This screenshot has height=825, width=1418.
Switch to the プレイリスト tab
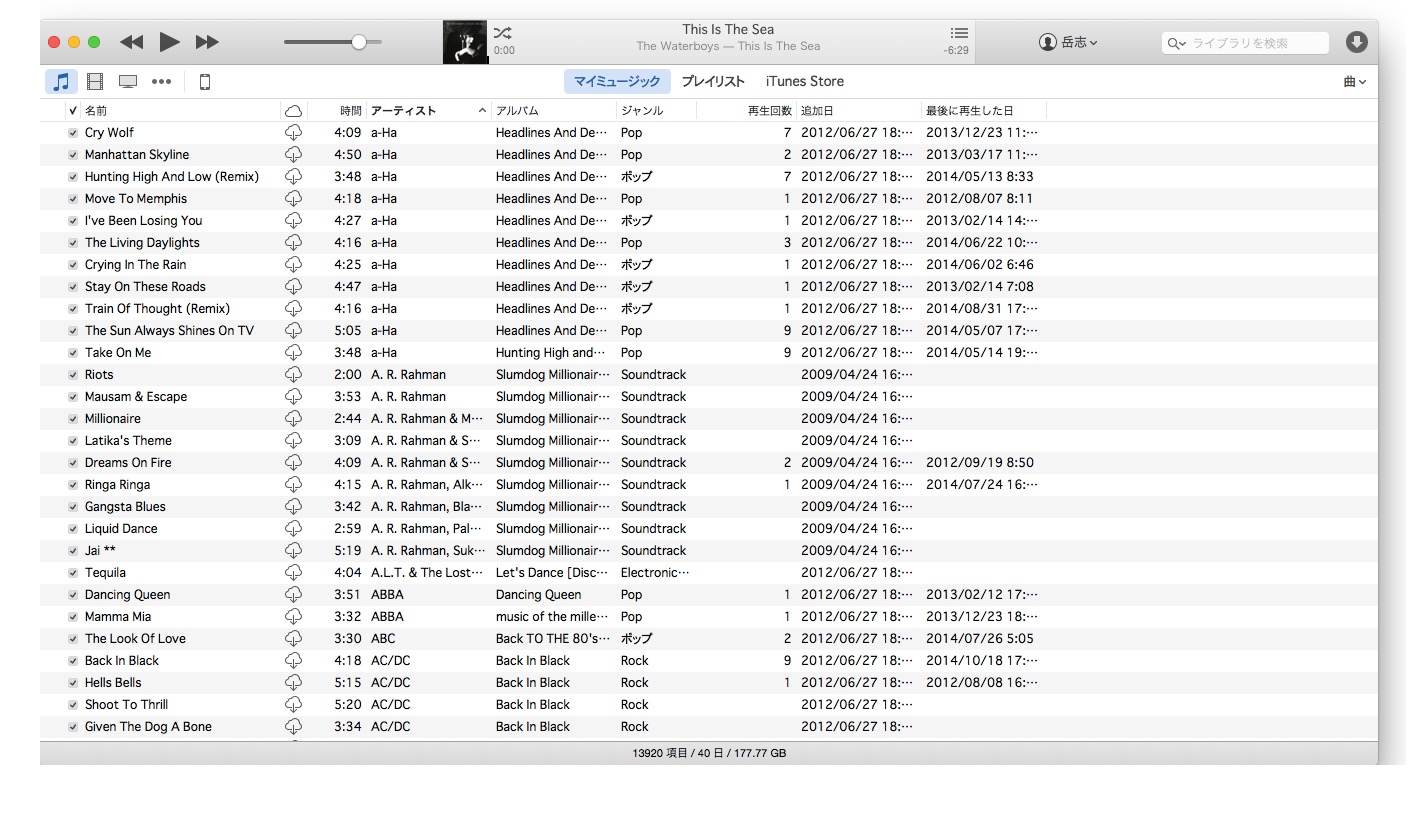click(x=713, y=82)
